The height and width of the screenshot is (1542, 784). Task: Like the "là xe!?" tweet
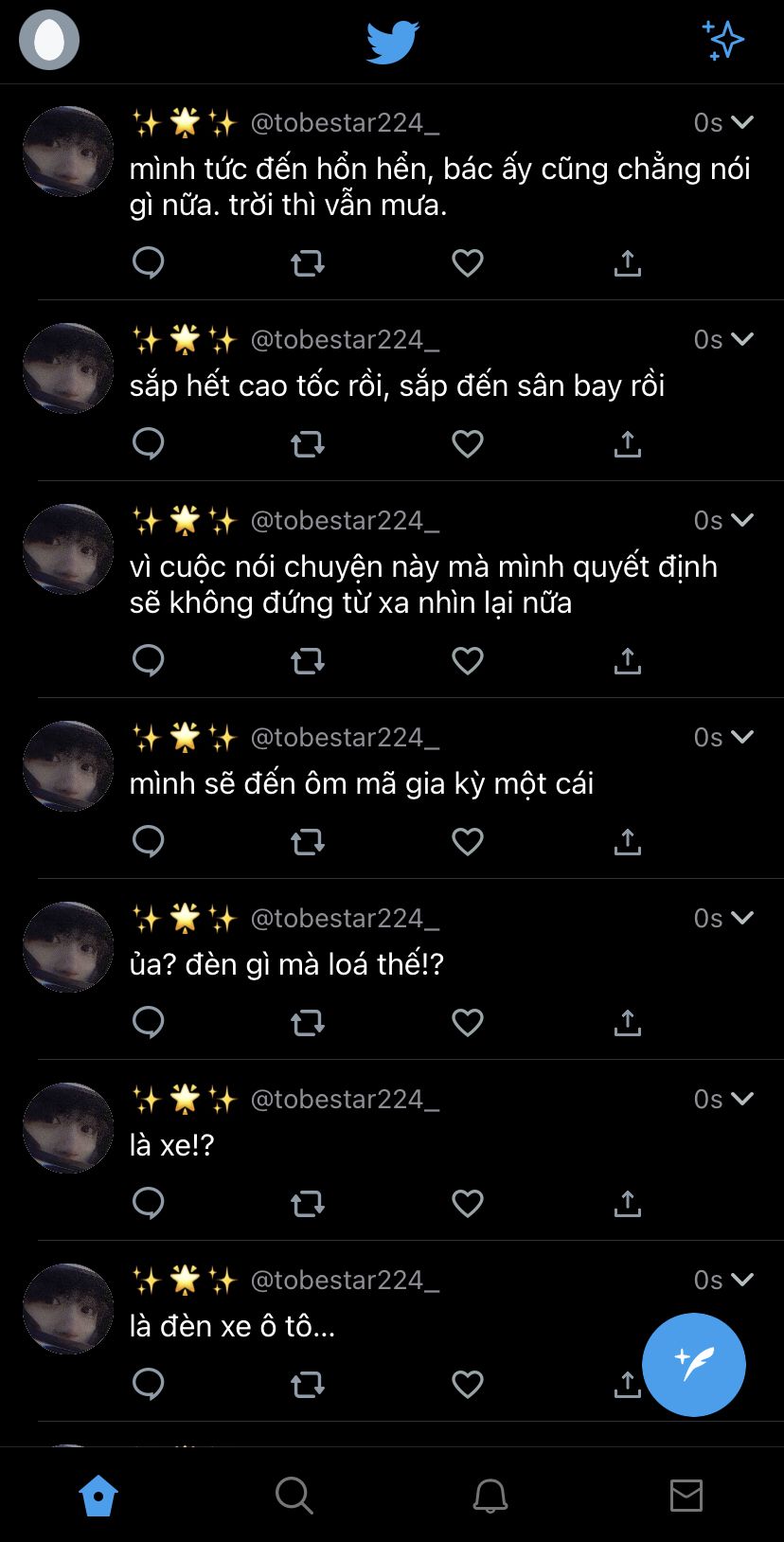click(468, 1203)
